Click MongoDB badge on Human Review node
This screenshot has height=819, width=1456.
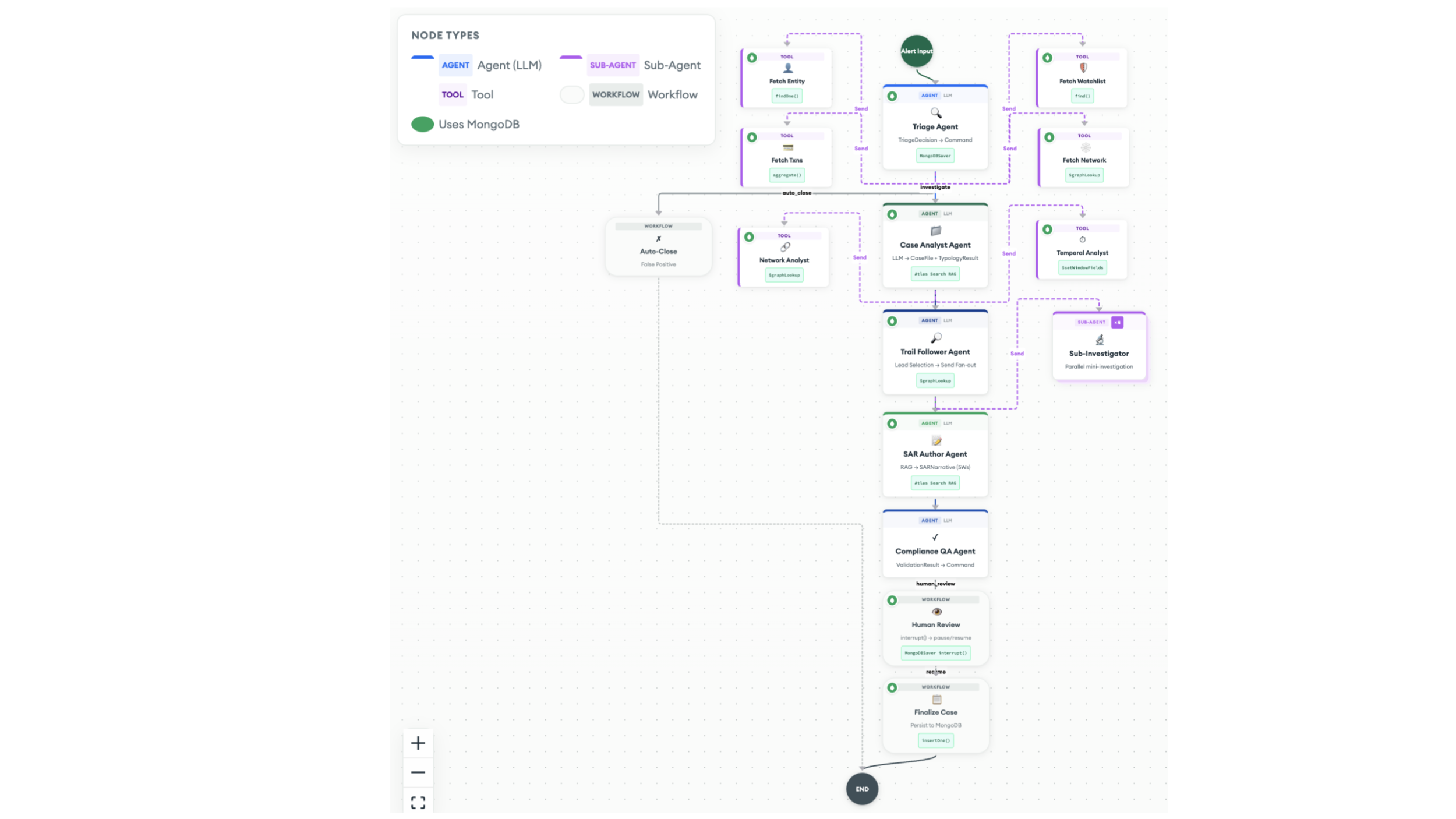[892, 600]
